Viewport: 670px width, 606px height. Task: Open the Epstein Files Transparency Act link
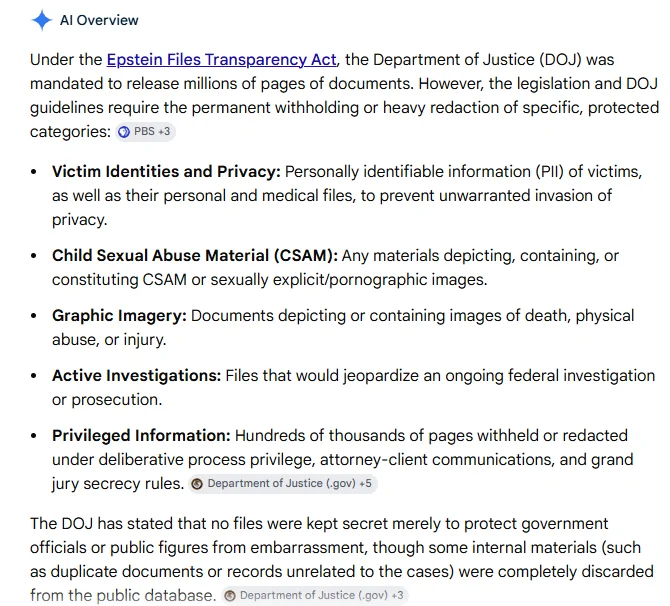(x=221, y=59)
